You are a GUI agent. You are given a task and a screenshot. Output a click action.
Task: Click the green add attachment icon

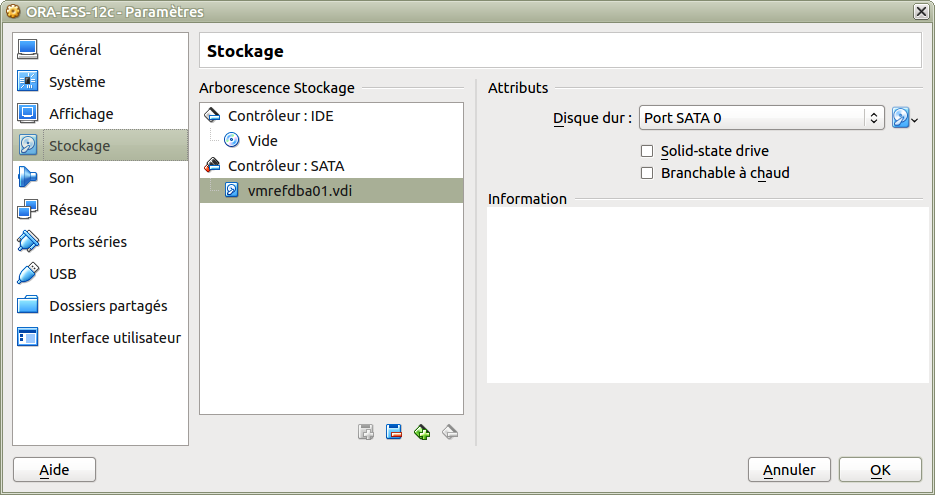[x=422, y=432]
